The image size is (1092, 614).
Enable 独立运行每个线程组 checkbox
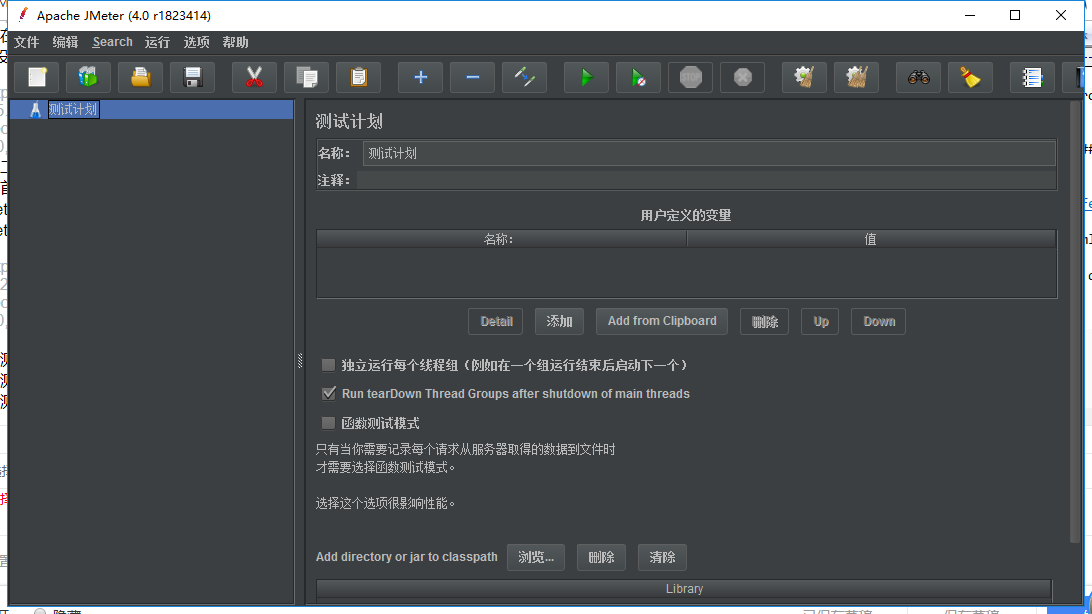[x=328, y=365]
